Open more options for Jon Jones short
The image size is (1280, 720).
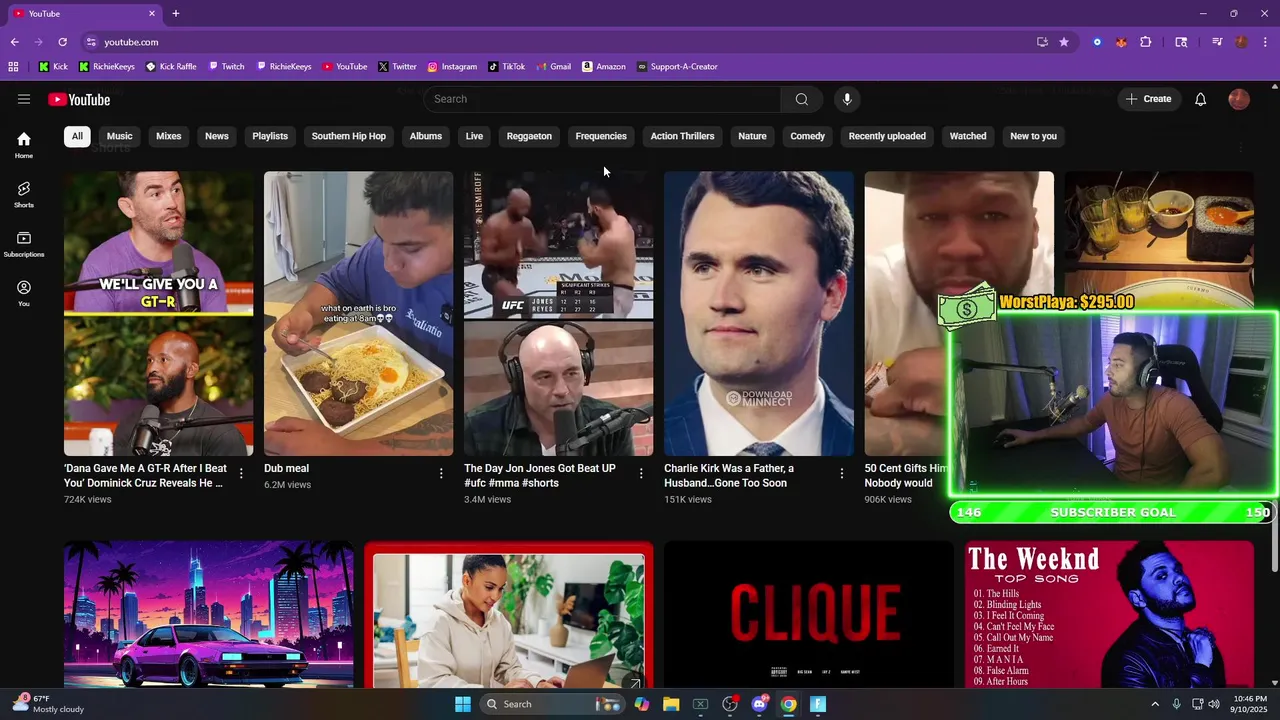(641, 474)
